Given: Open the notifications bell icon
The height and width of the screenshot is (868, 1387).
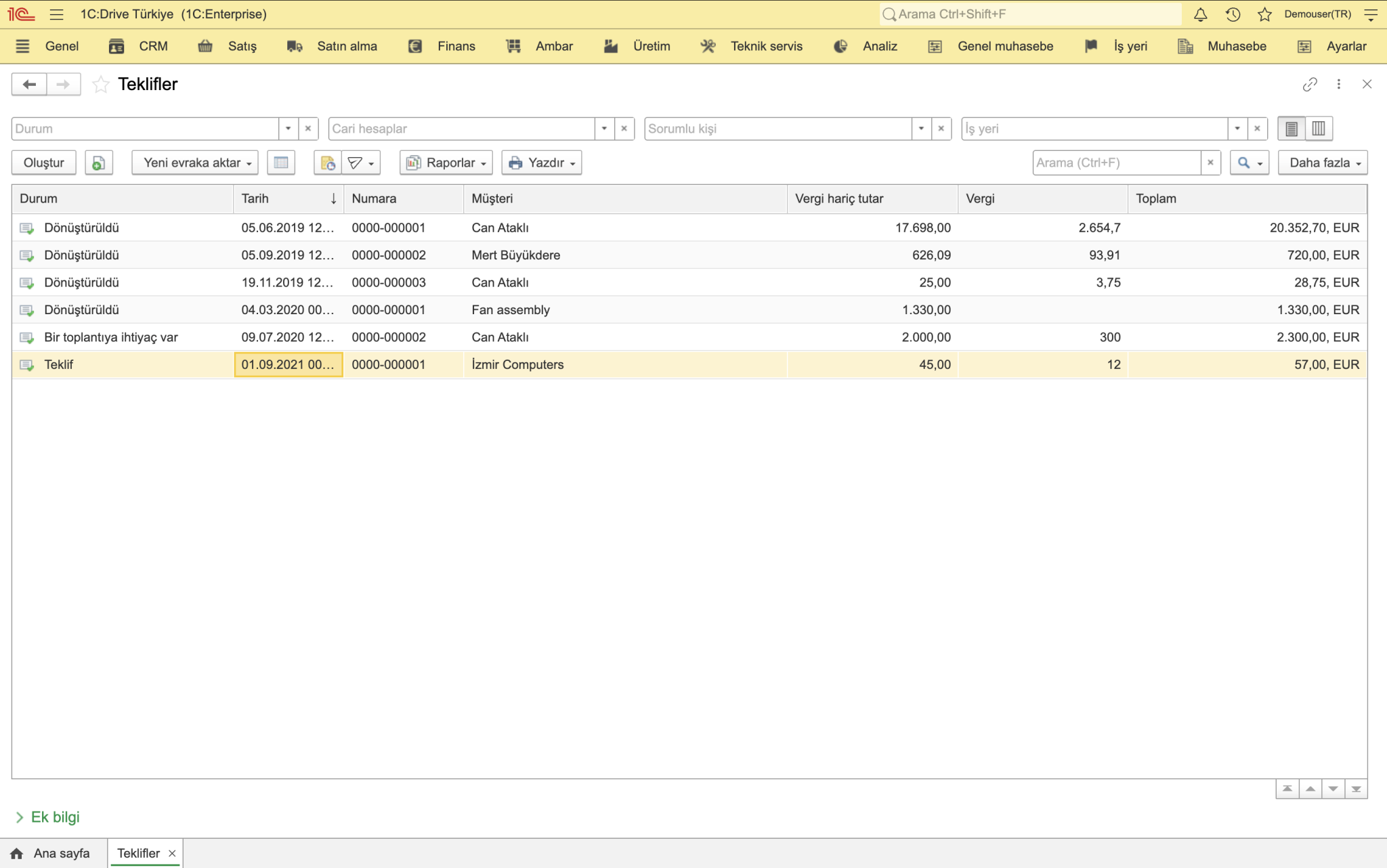Looking at the screenshot, I should [1200, 14].
